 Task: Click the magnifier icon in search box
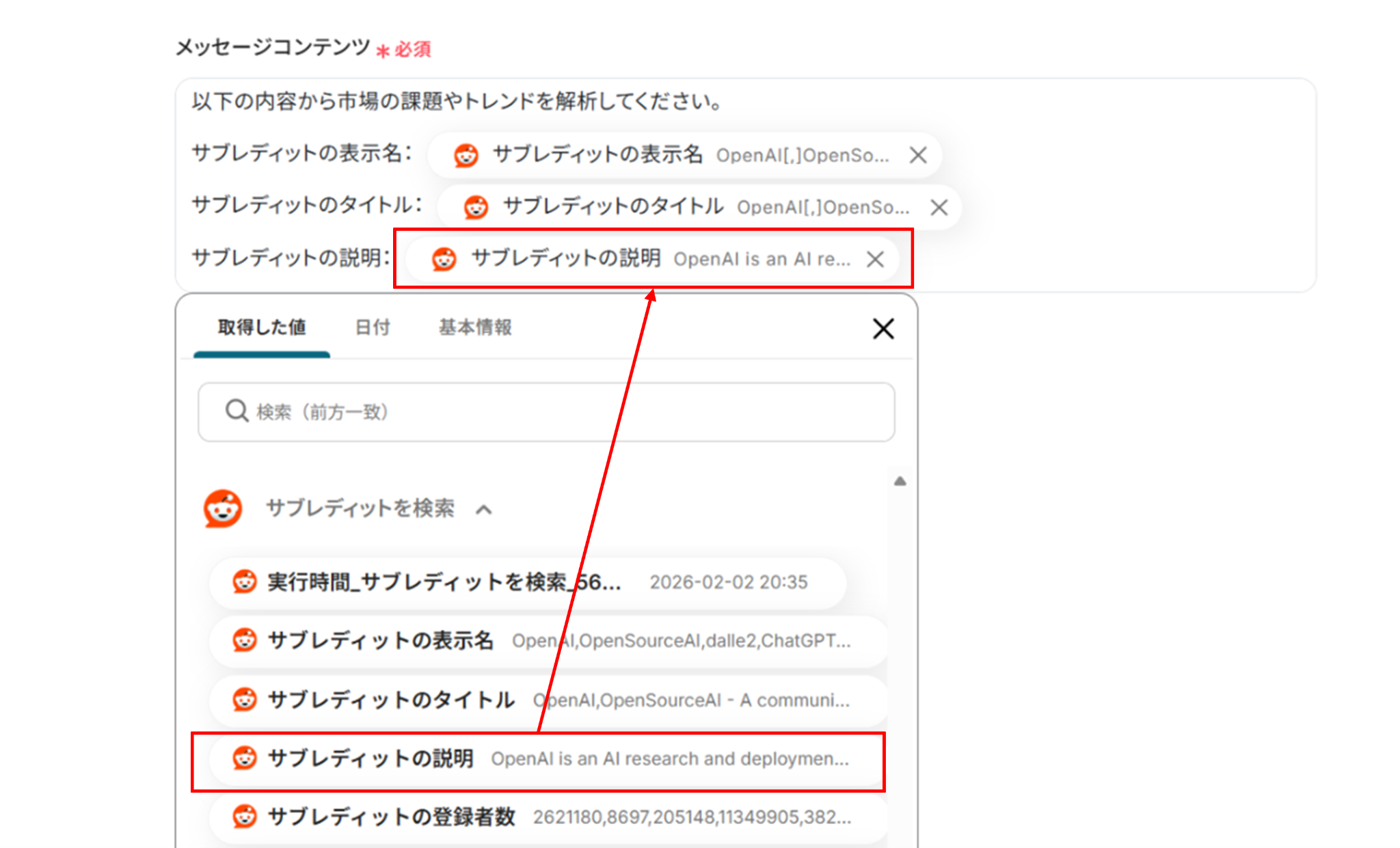[237, 411]
